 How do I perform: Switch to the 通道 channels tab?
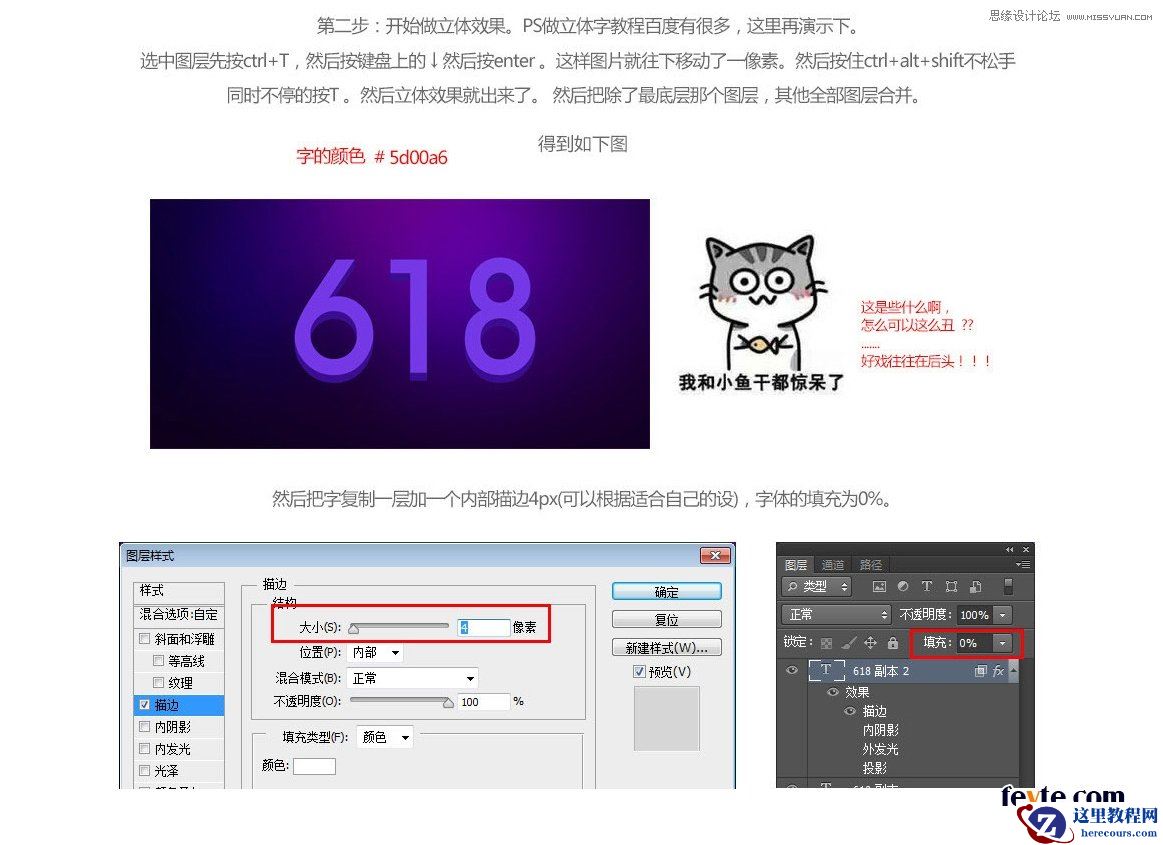pyautogui.click(x=833, y=565)
